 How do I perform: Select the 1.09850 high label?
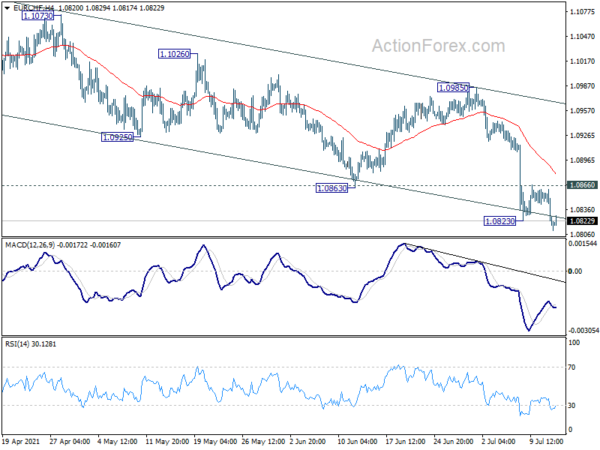[x=453, y=88]
